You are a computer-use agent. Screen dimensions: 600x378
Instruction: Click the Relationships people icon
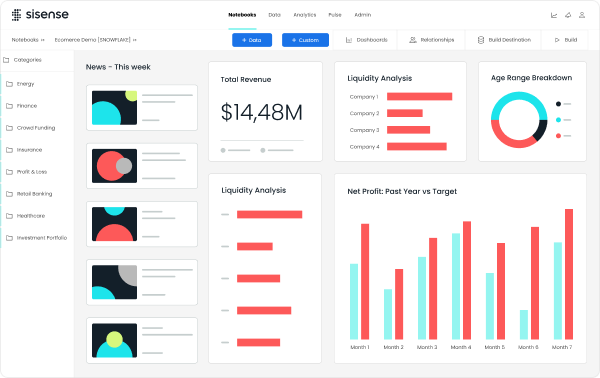point(412,40)
